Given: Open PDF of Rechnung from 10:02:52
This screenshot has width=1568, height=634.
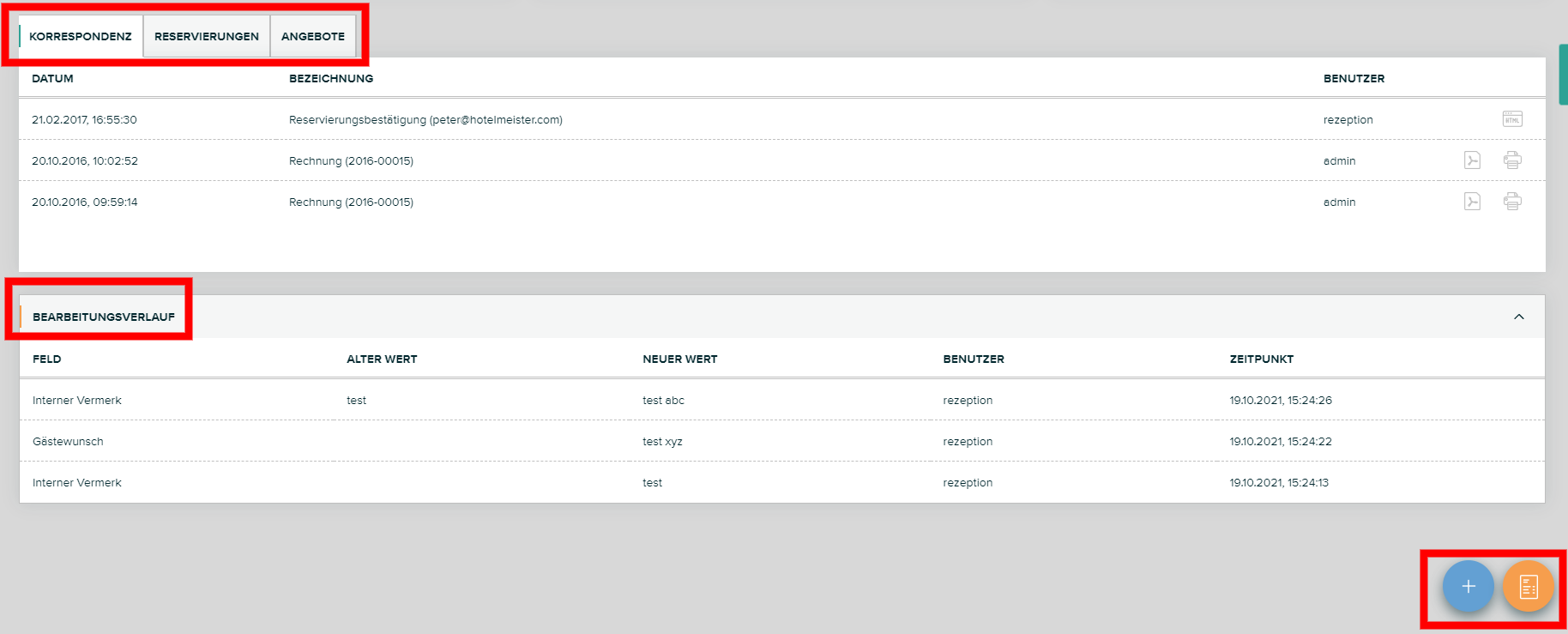Looking at the screenshot, I should (1472, 160).
